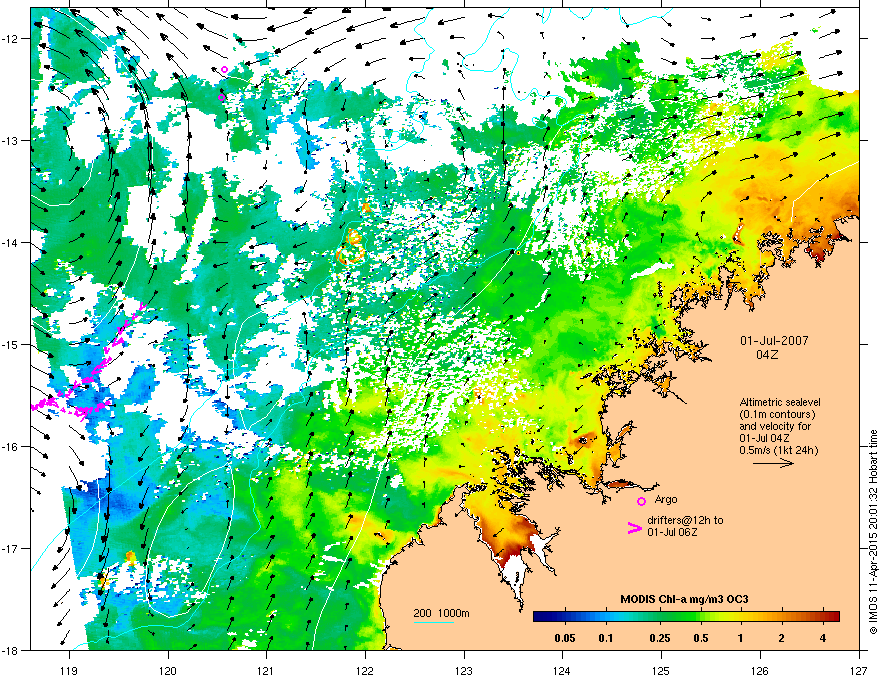Image resolution: width=880 pixels, height=680 pixels.
Task: Click the 0.5 colorbar tick label
Action: (x=700, y=638)
